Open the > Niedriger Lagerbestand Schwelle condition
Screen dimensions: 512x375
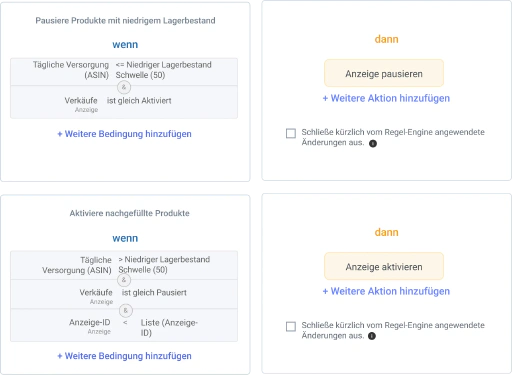[124, 265]
